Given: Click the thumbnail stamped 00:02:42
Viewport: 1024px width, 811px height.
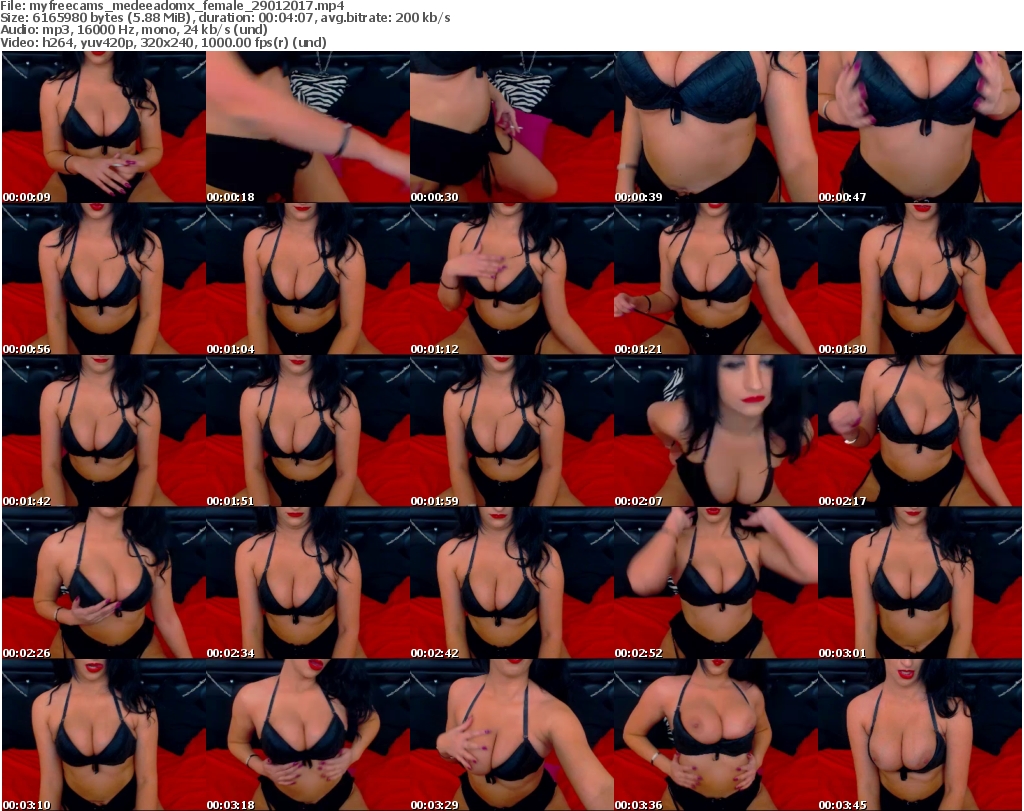Looking at the screenshot, I should [512, 583].
